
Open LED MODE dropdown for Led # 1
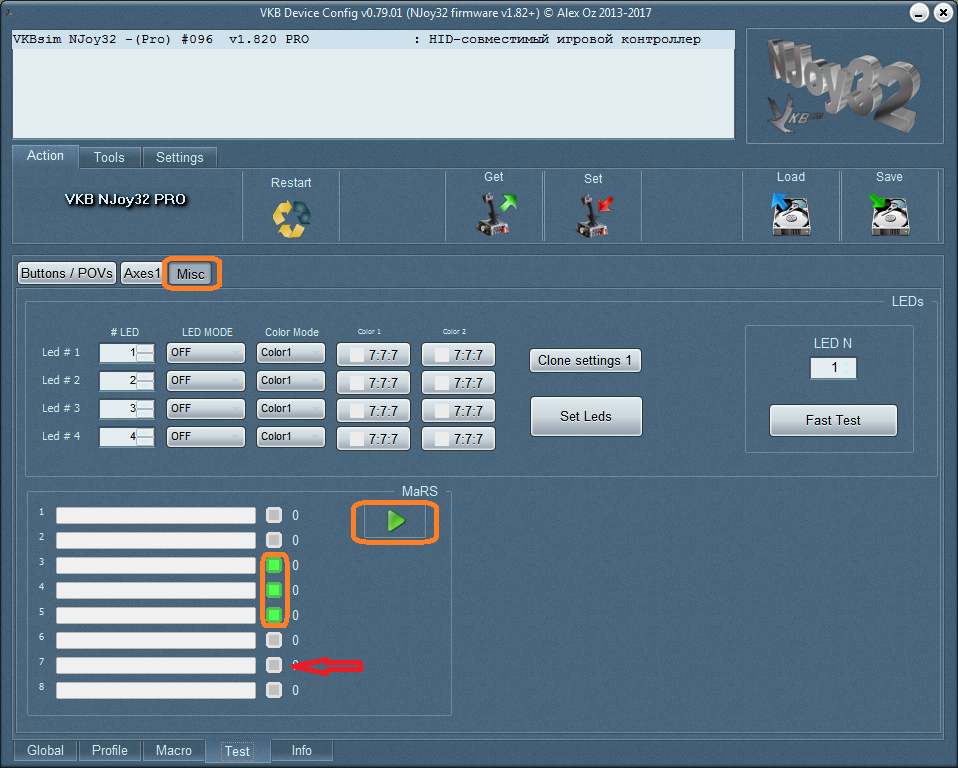pyautogui.click(x=205, y=353)
